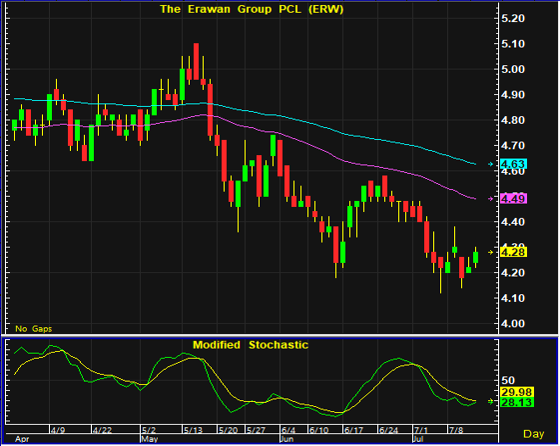
Task: Click the last green candlestick near 4.28
Action: coord(475,257)
